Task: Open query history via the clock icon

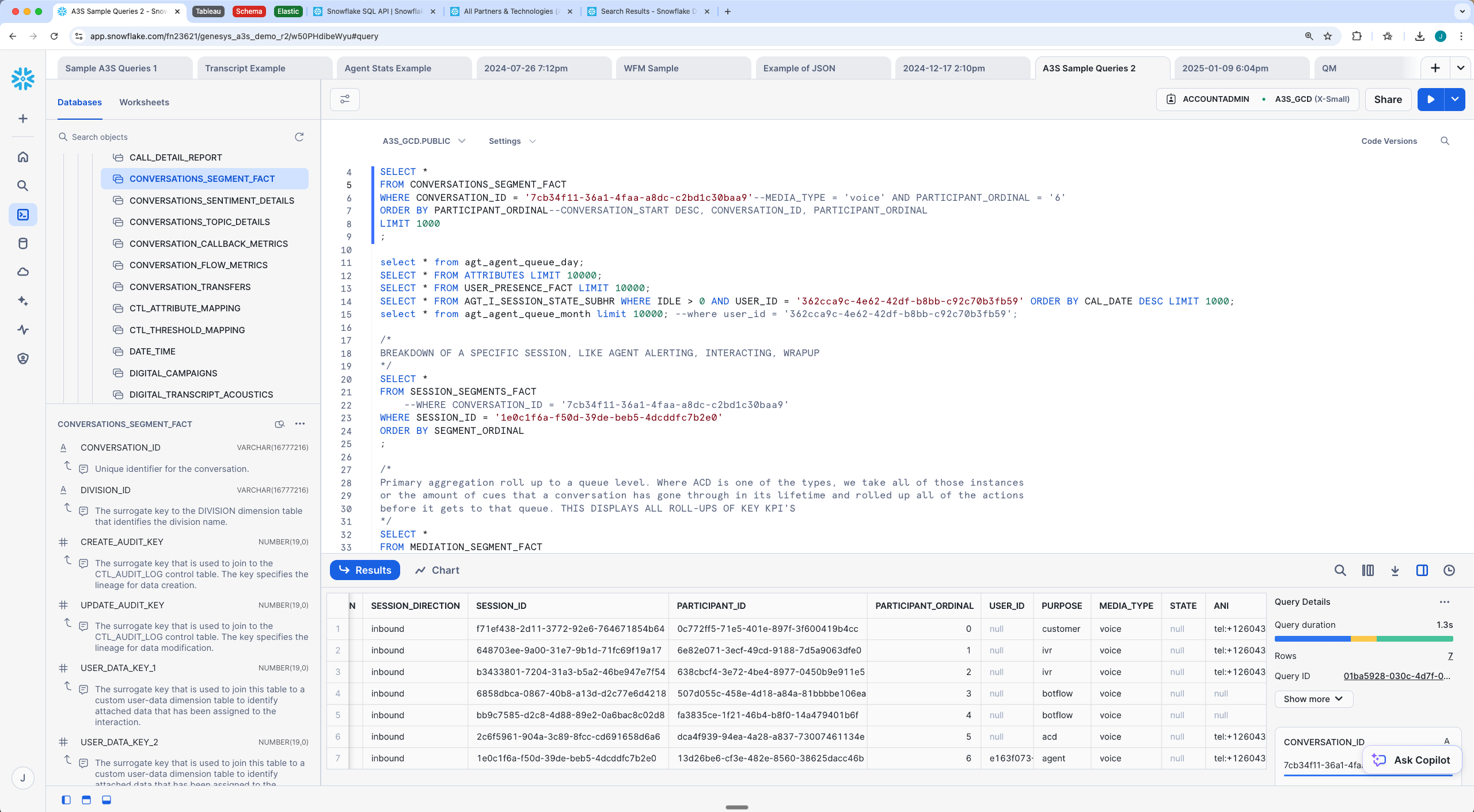Action: [1450, 570]
